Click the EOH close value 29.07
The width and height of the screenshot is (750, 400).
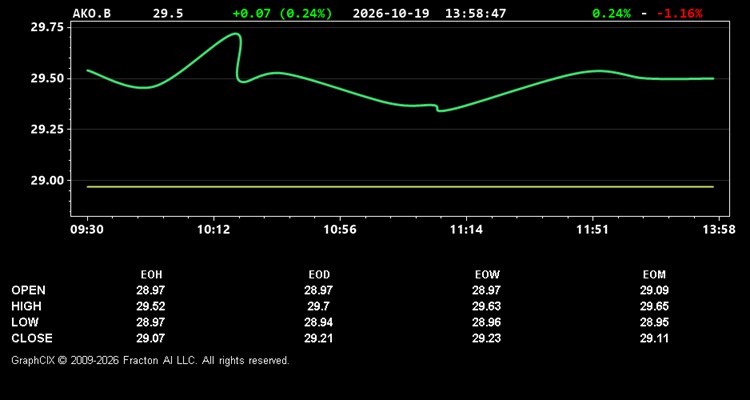click(151, 338)
